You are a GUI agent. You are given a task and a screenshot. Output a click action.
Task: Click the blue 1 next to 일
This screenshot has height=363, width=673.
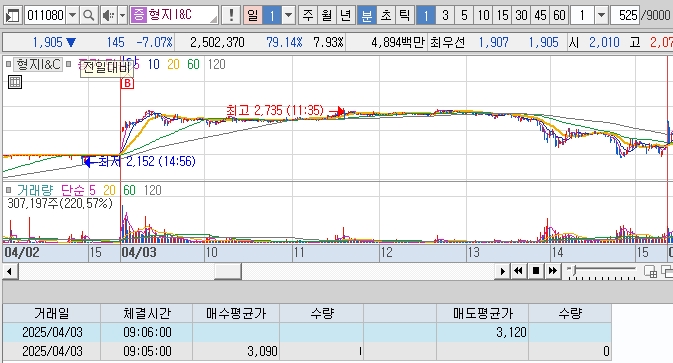pos(272,15)
